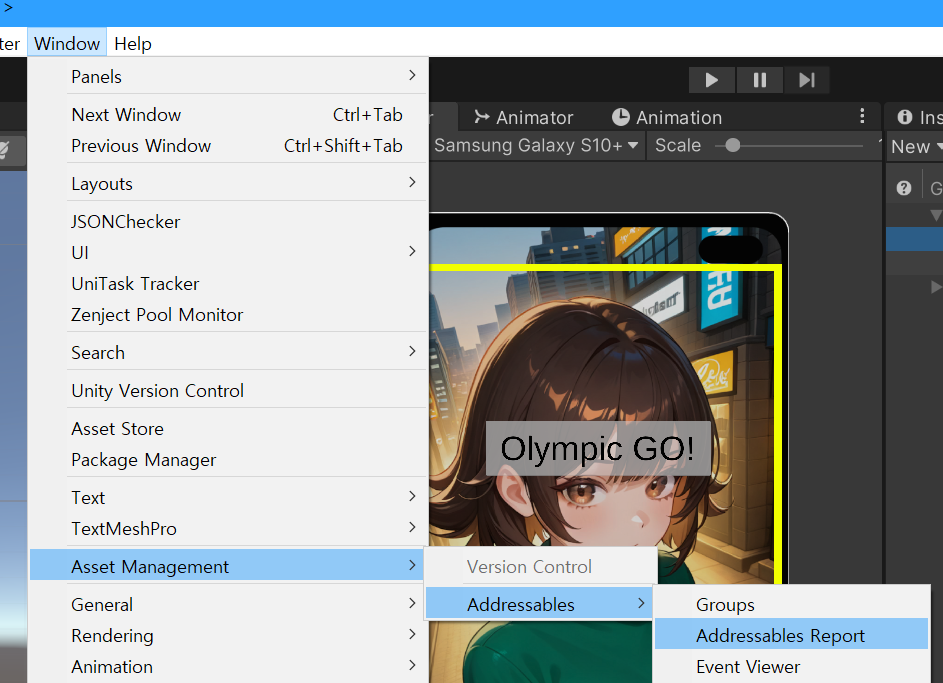Viewport: 943px width, 683px height.
Task: Open the Asset Store entry
Action: [x=229, y=428]
